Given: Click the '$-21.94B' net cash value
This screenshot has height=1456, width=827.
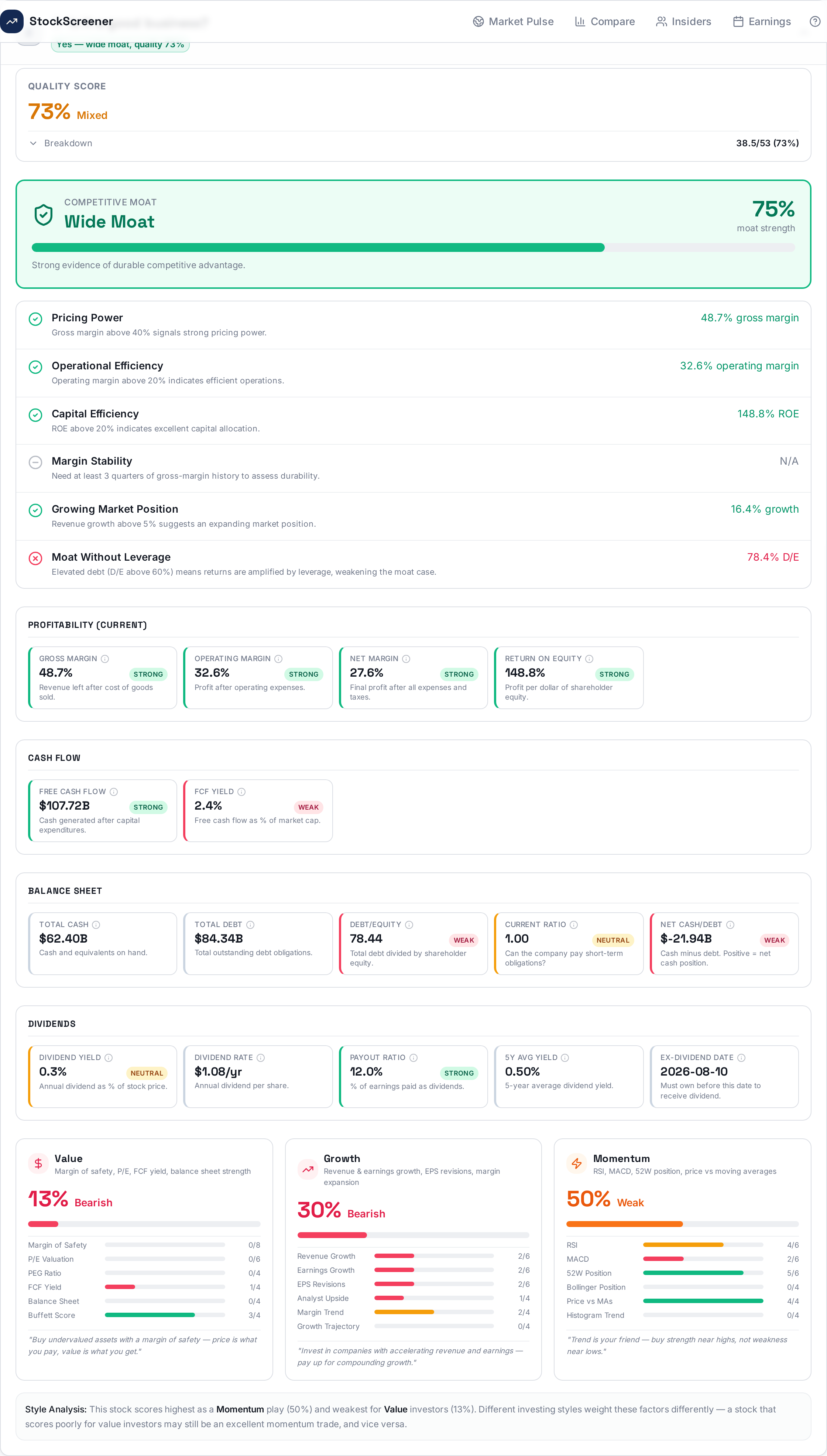Looking at the screenshot, I should [x=686, y=939].
